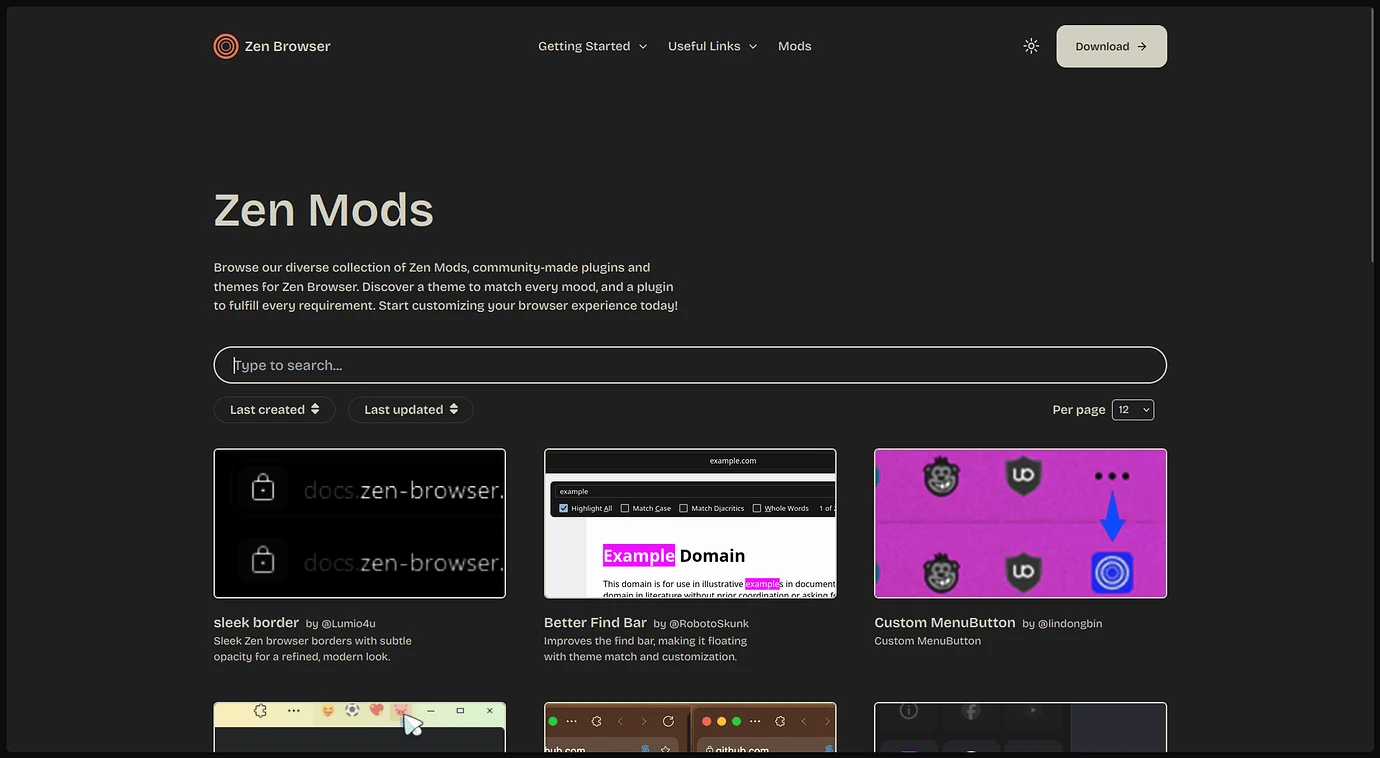Click the Zen Browser logo icon
The height and width of the screenshot is (758, 1380).
click(x=226, y=46)
